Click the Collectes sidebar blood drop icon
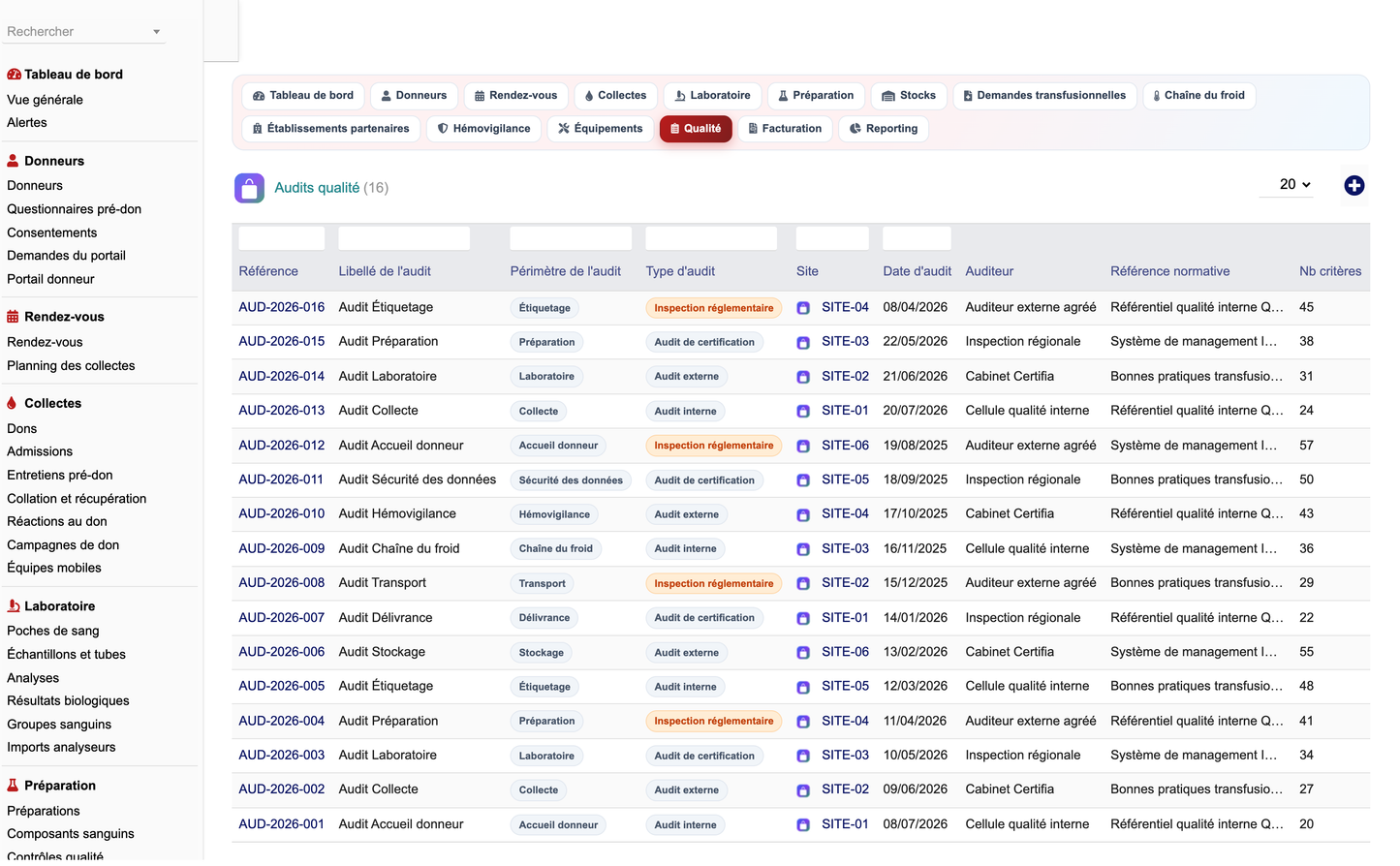This screenshot has height=866, width=1400. pos(12,403)
